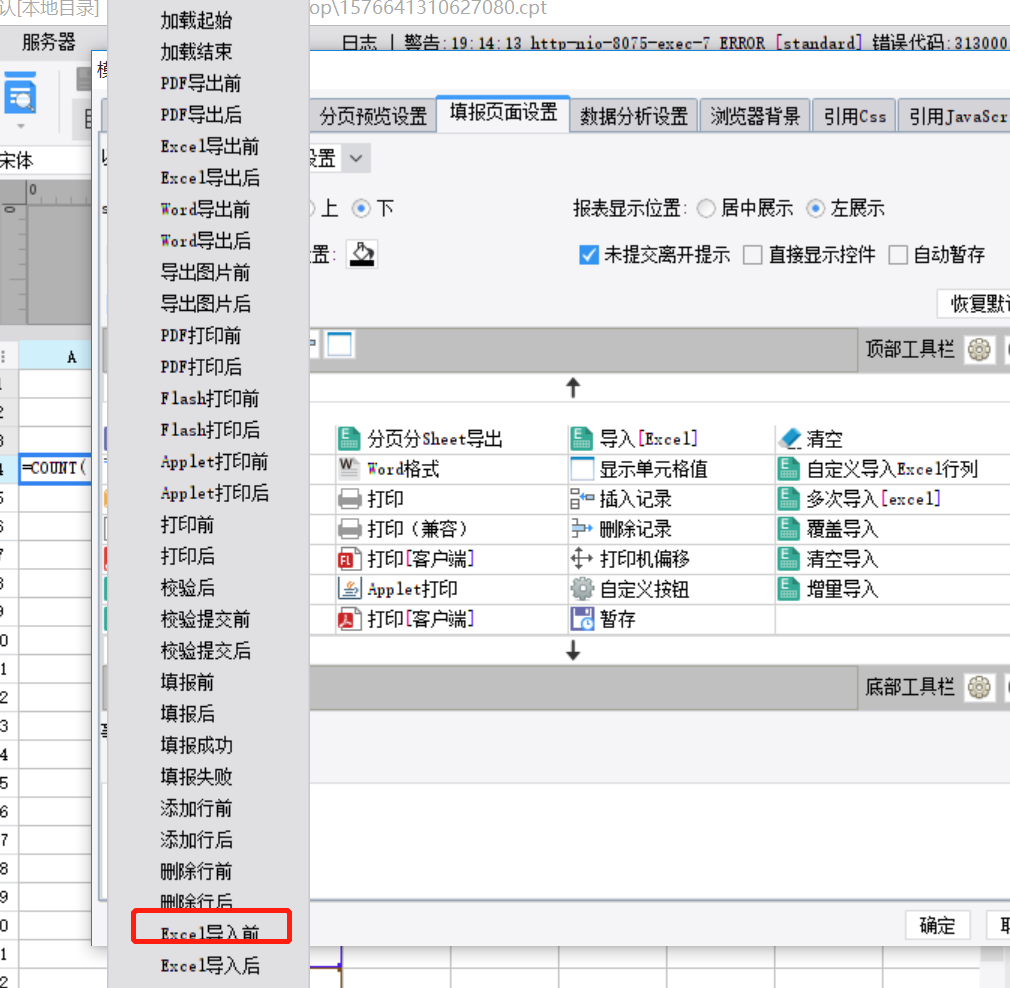The height and width of the screenshot is (988, 1010).
Task: Add 自定义按钮 gear item
Action: 631,589
